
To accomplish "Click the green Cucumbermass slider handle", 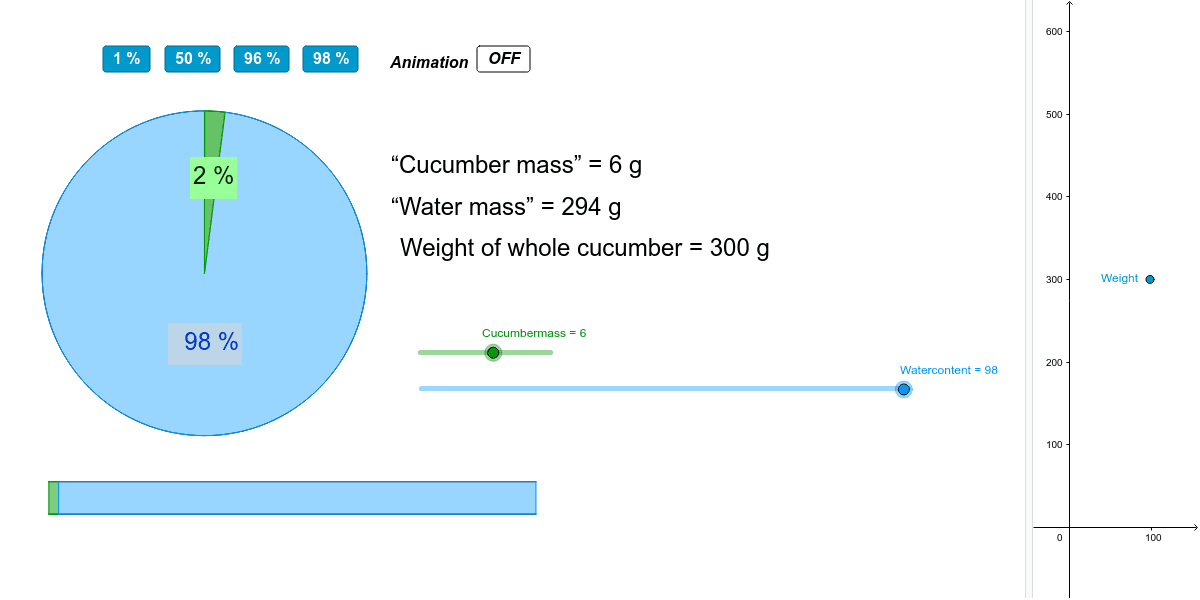I will 493,352.
